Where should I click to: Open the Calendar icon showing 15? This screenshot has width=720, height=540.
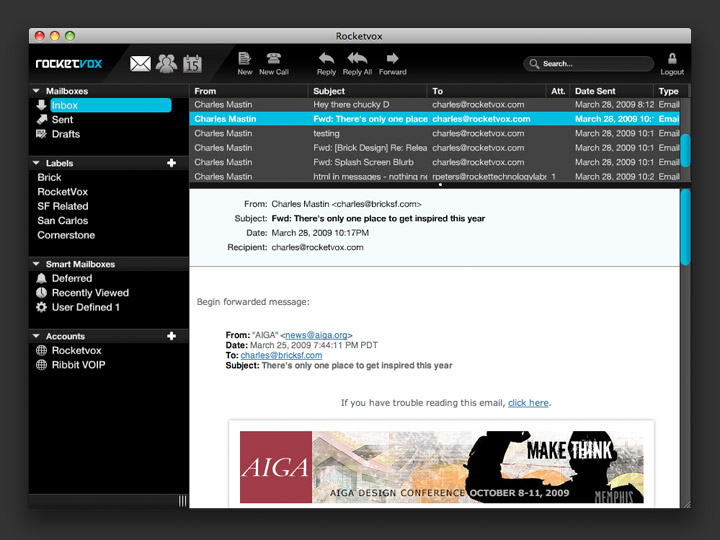coord(192,63)
